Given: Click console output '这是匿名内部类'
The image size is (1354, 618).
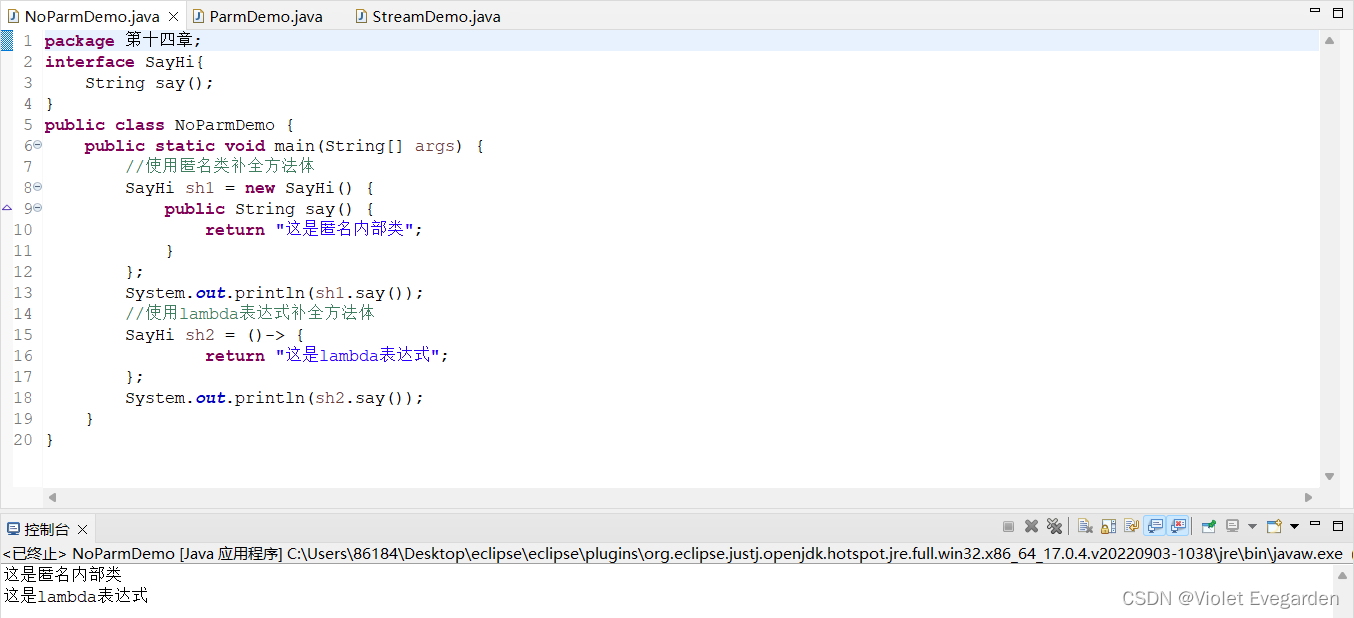Looking at the screenshot, I should [62, 575].
